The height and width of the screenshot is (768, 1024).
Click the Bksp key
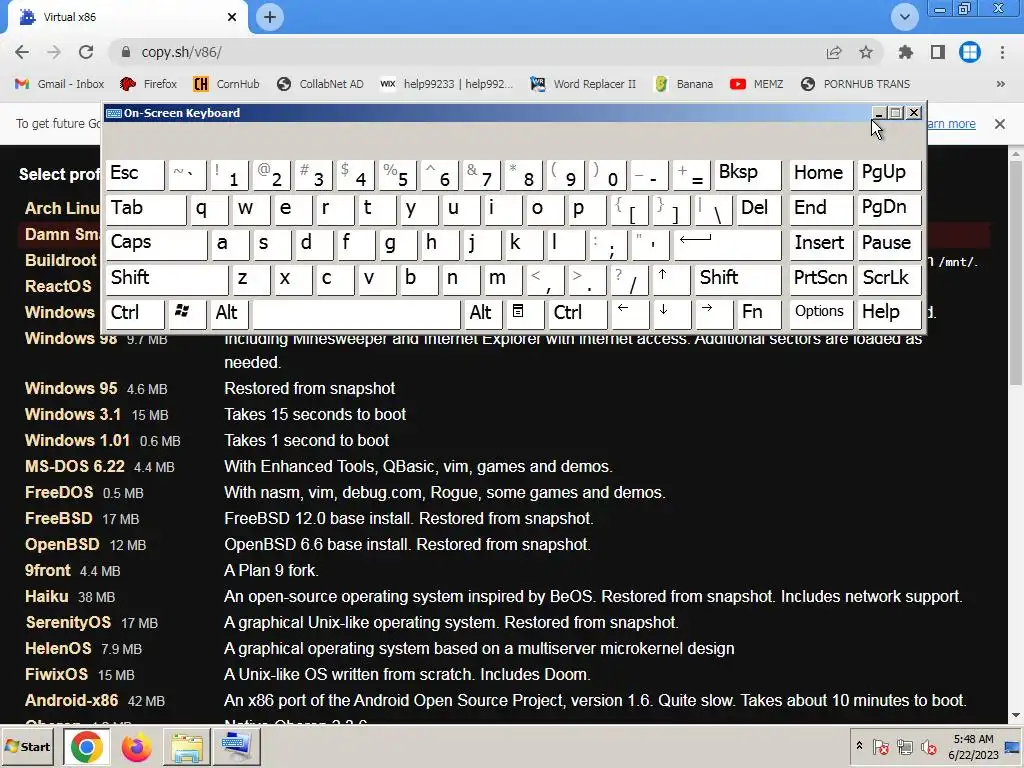pos(748,174)
